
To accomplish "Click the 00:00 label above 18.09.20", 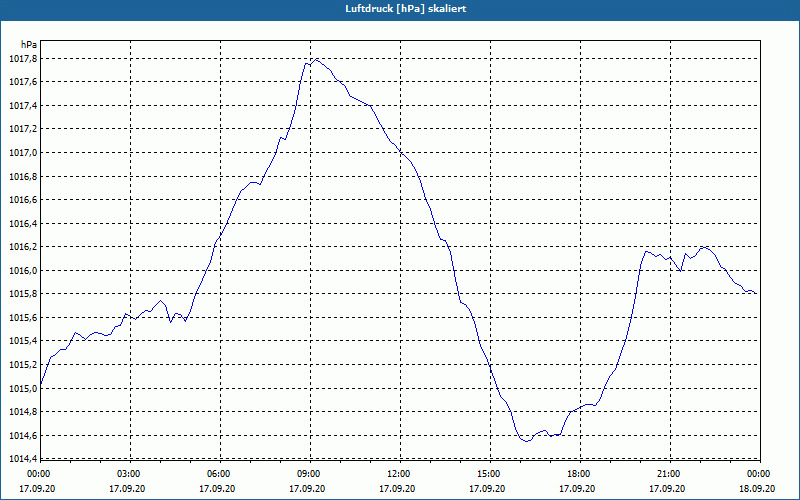I will (x=758, y=474).
